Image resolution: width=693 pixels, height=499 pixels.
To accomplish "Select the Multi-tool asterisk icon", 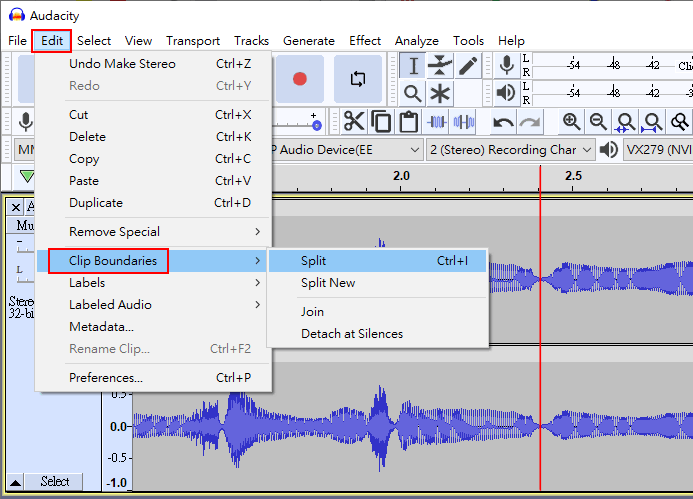I will 440,94.
